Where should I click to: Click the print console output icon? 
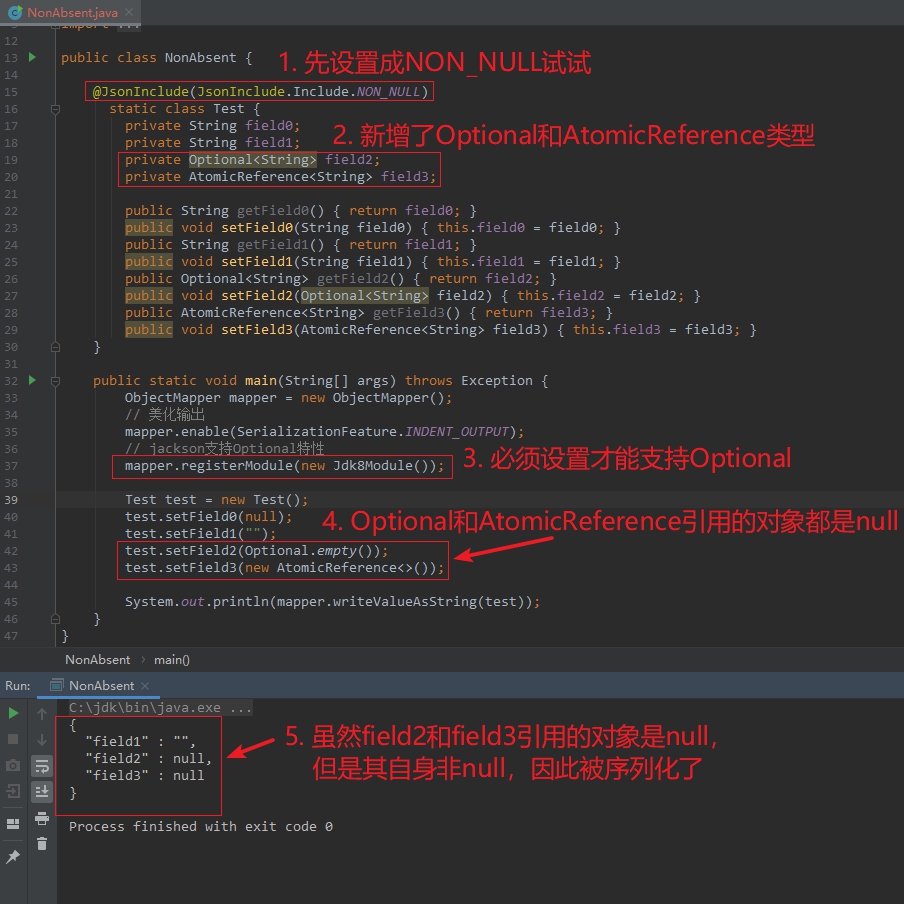[x=42, y=818]
